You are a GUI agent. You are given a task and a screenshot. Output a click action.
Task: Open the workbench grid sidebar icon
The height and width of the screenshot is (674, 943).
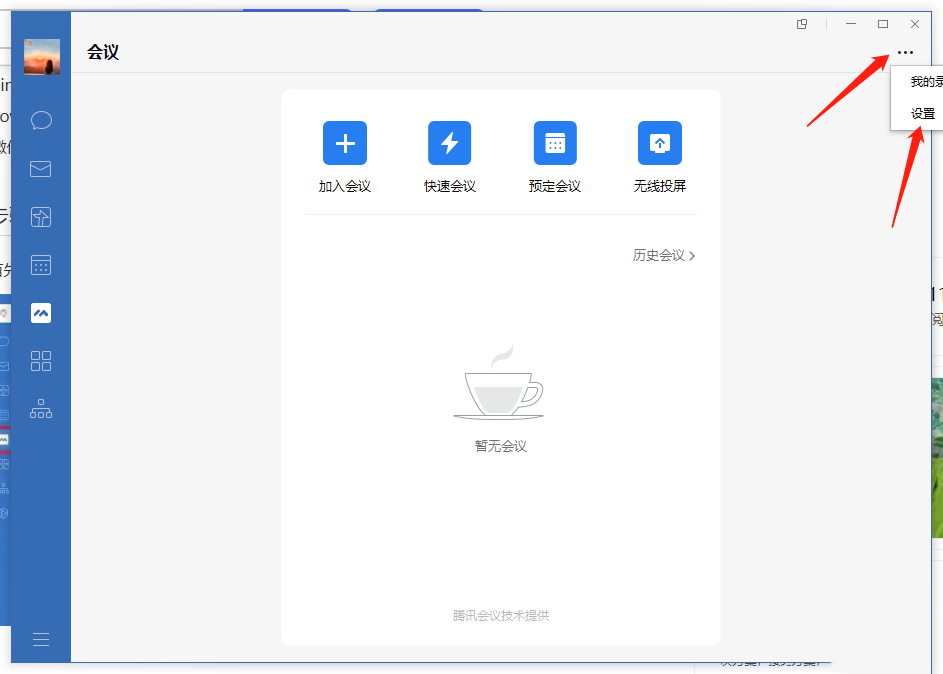40,361
